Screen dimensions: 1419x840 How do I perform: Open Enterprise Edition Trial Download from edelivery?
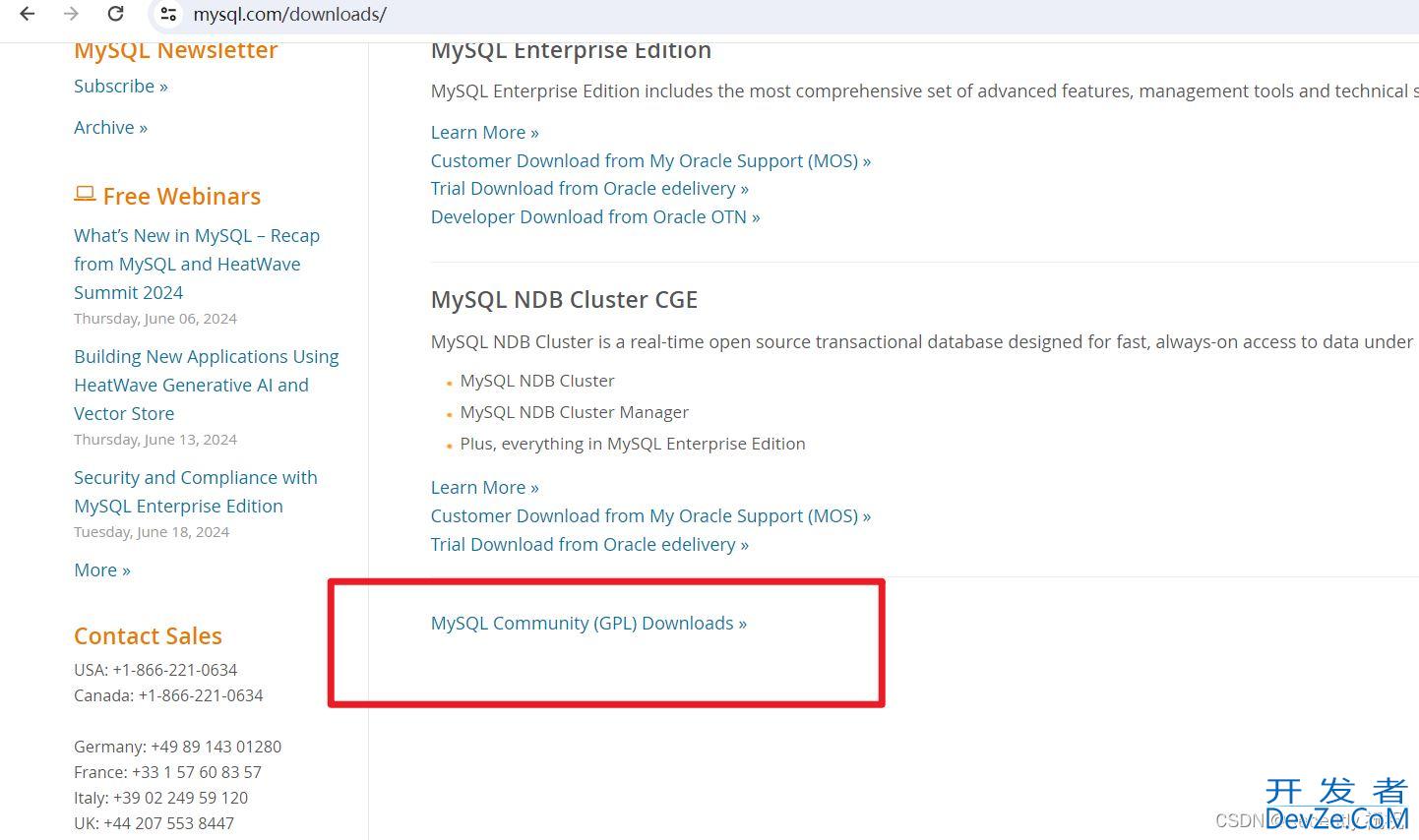click(x=589, y=189)
